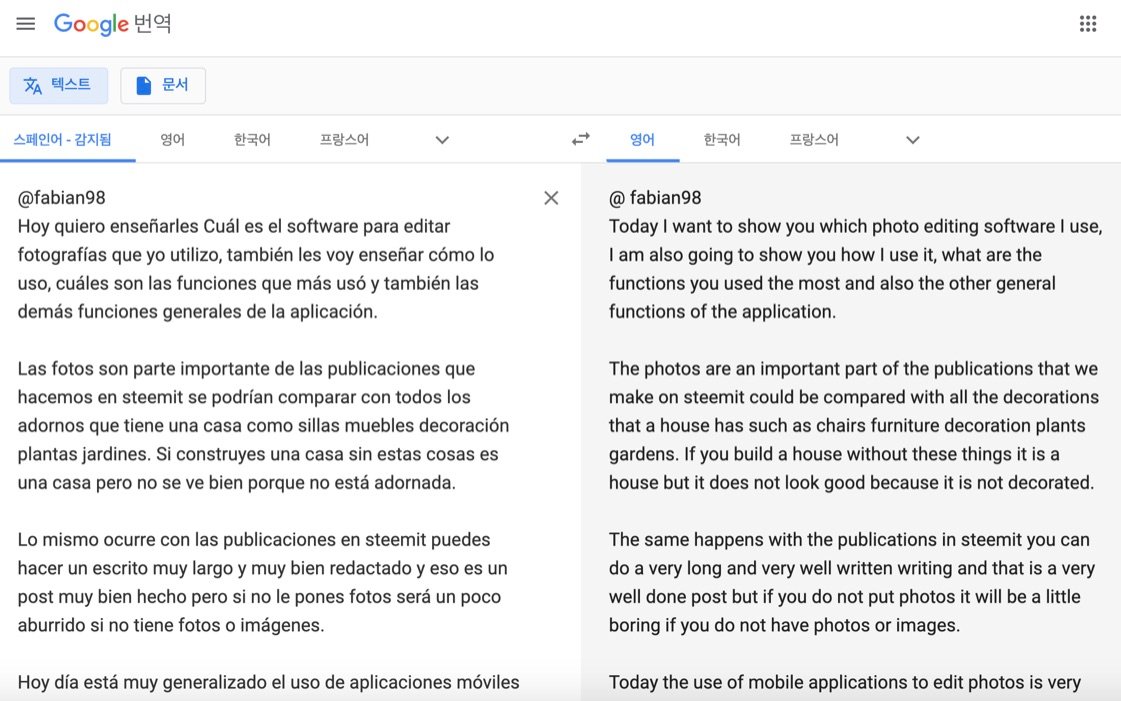Select 영어 as target language
The image size is (1121, 701).
click(642, 140)
